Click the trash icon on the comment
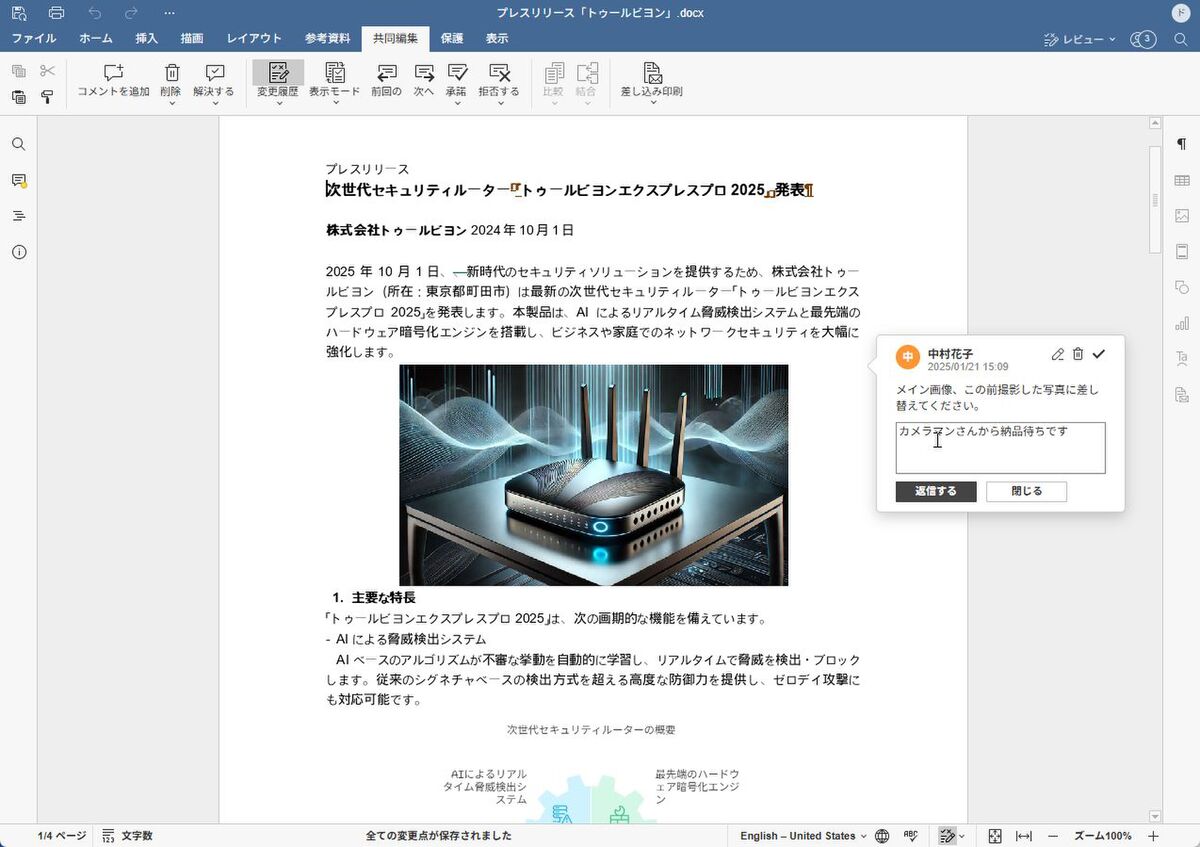This screenshot has width=1200, height=847. tap(1078, 354)
